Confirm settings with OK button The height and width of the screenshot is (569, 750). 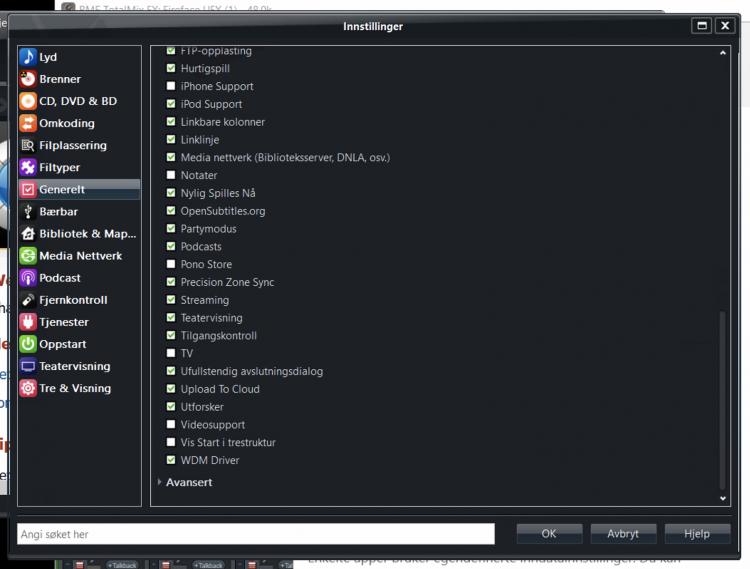(549, 534)
